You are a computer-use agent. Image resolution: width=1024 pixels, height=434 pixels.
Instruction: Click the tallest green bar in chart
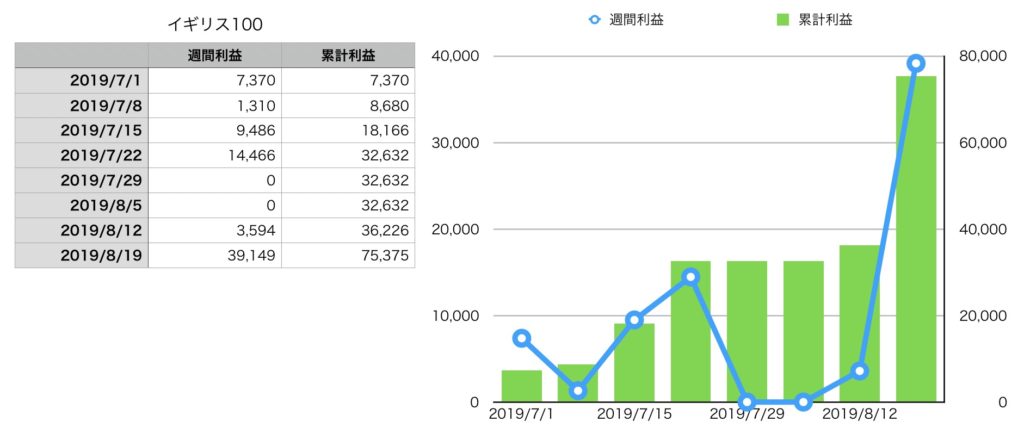916,239
